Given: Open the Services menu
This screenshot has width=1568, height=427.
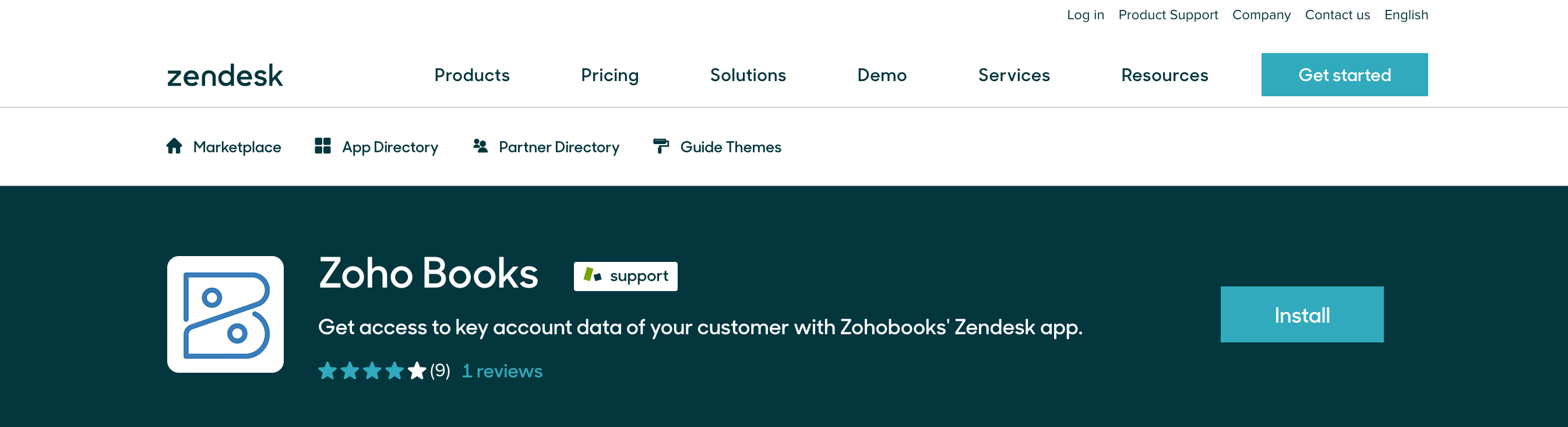Looking at the screenshot, I should point(1013,75).
